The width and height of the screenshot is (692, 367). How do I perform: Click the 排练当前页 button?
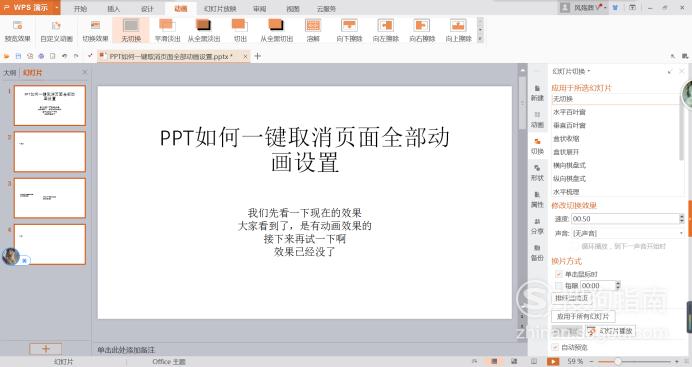[572, 298]
